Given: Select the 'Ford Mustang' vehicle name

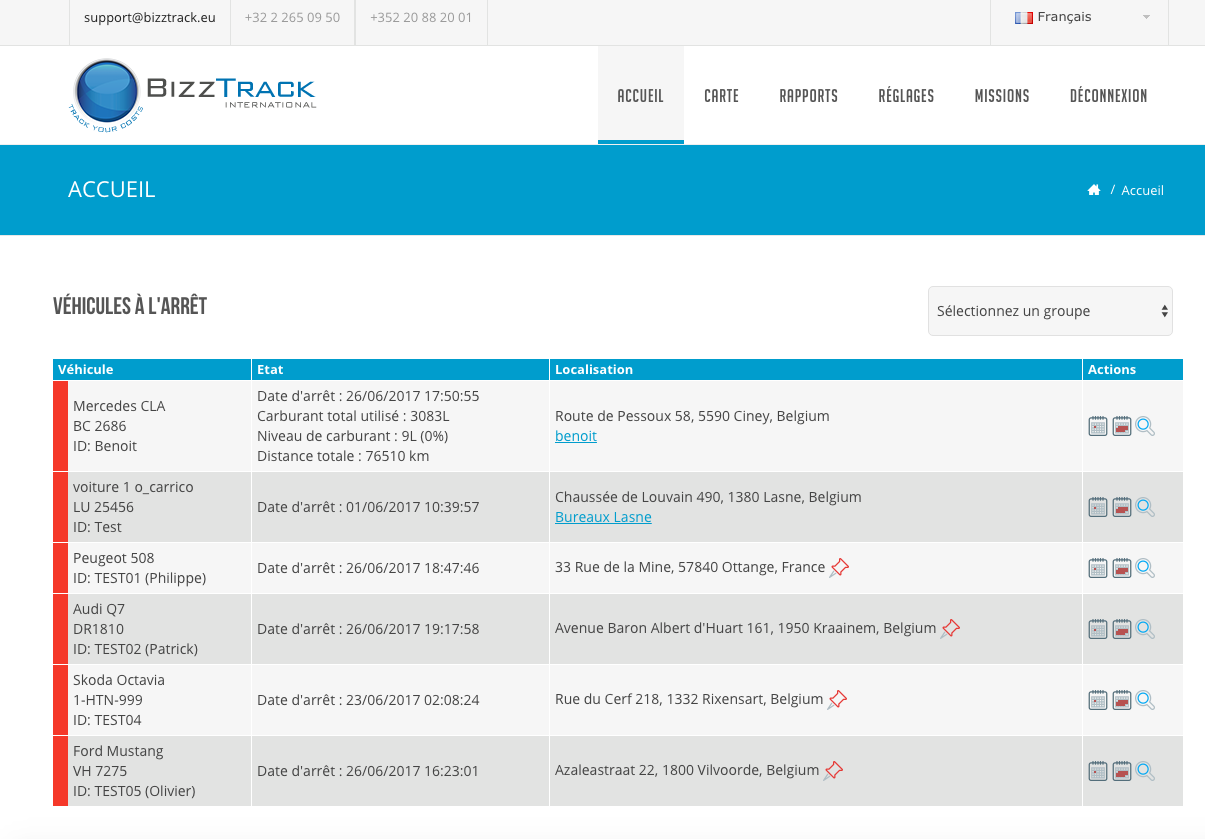Looking at the screenshot, I should [x=118, y=751].
